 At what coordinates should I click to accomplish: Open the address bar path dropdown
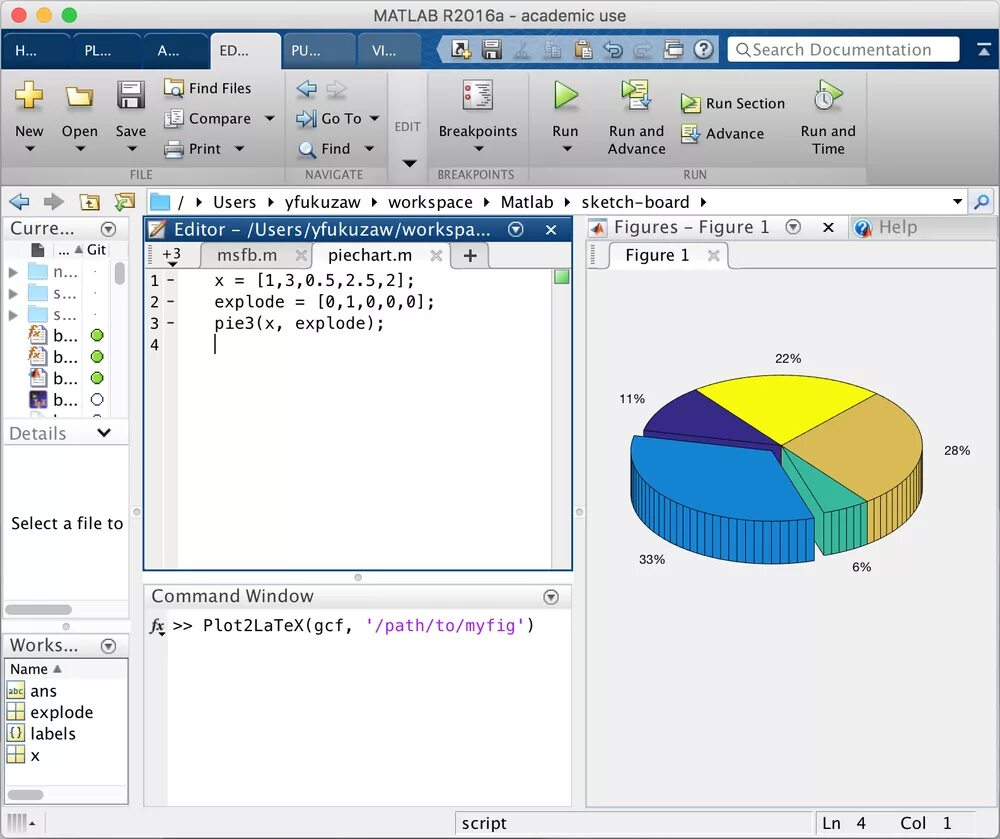[x=957, y=202]
